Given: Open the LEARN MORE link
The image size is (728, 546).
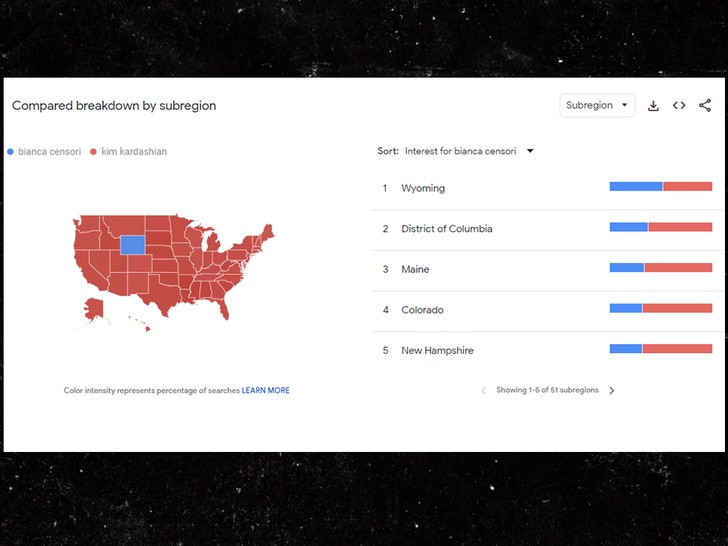Looking at the screenshot, I should coord(265,390).
